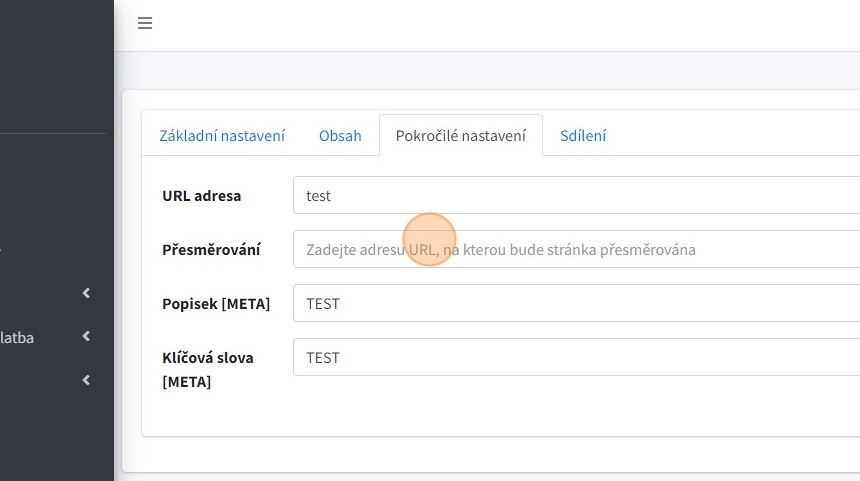Switch to the Základní nastavení tab
This screenshot has width=860, height=481.
pyautogui.click(x=222, y=136)
